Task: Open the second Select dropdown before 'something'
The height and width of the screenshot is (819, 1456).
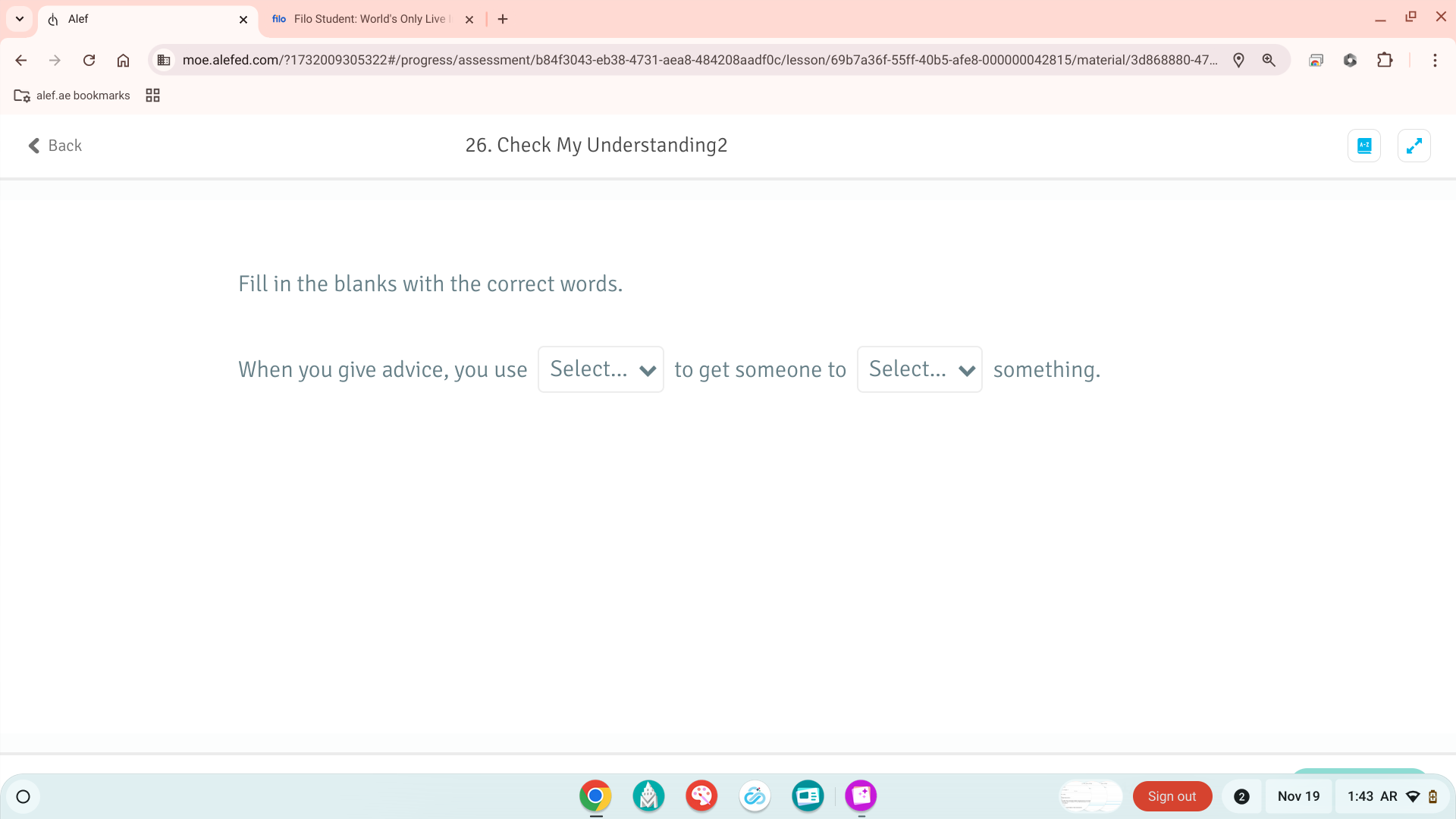Action: coord(919,369)
